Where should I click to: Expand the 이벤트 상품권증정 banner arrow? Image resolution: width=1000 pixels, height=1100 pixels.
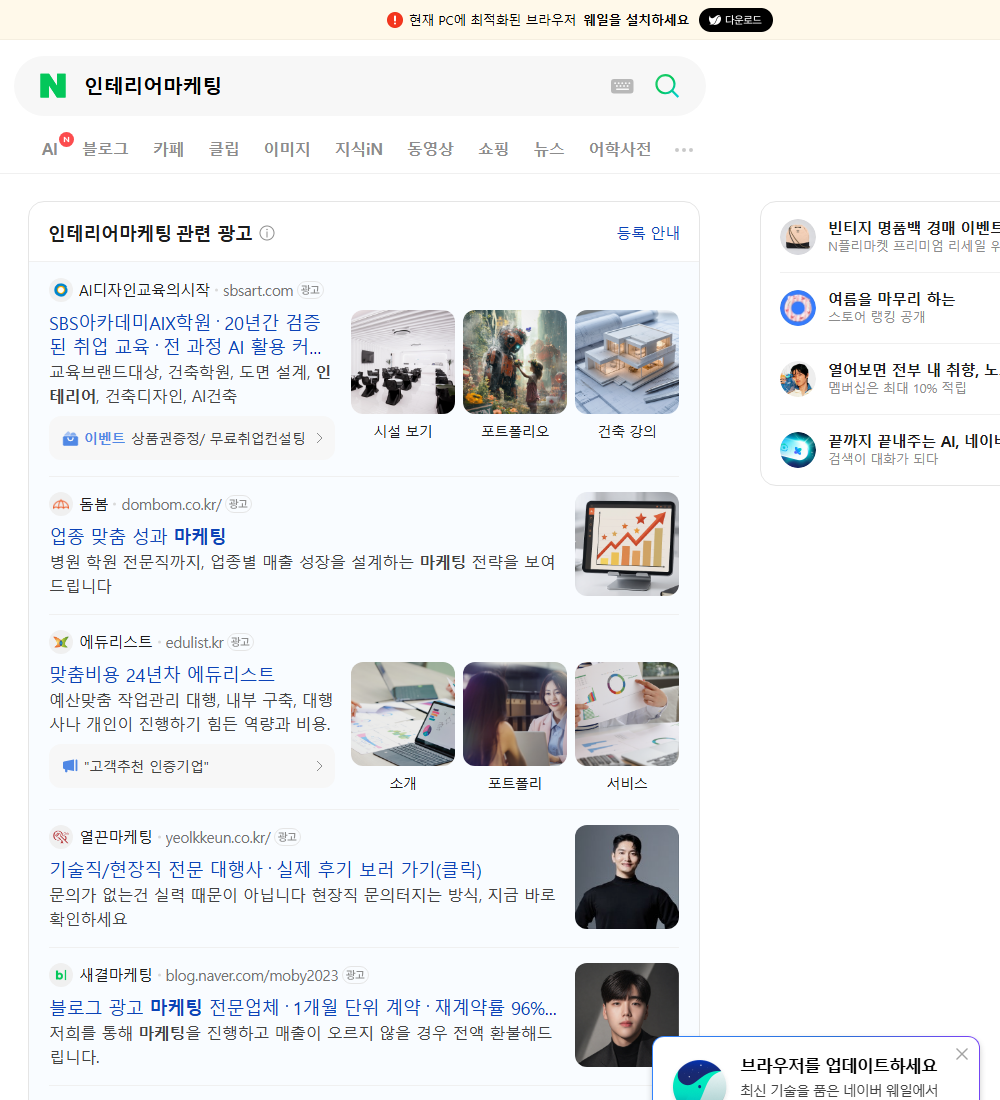[319, 438]
